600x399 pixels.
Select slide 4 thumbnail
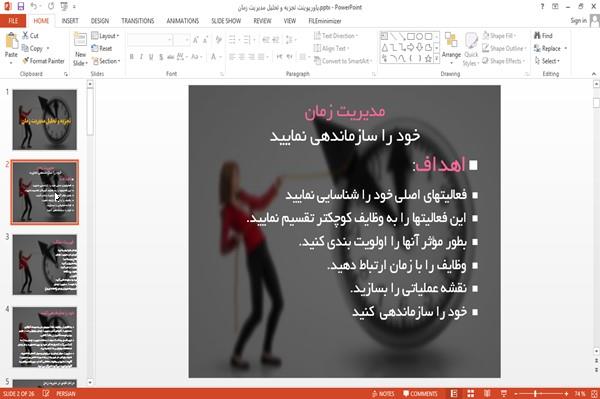pyautogui.click(x=44, y=337)
